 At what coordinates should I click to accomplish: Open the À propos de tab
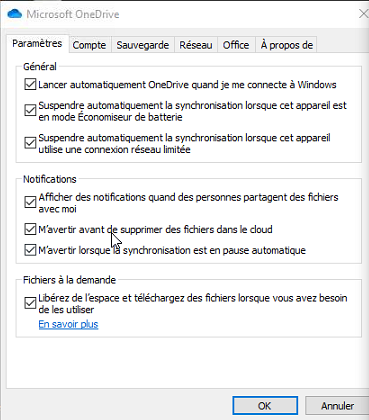[x=287, y=45]
